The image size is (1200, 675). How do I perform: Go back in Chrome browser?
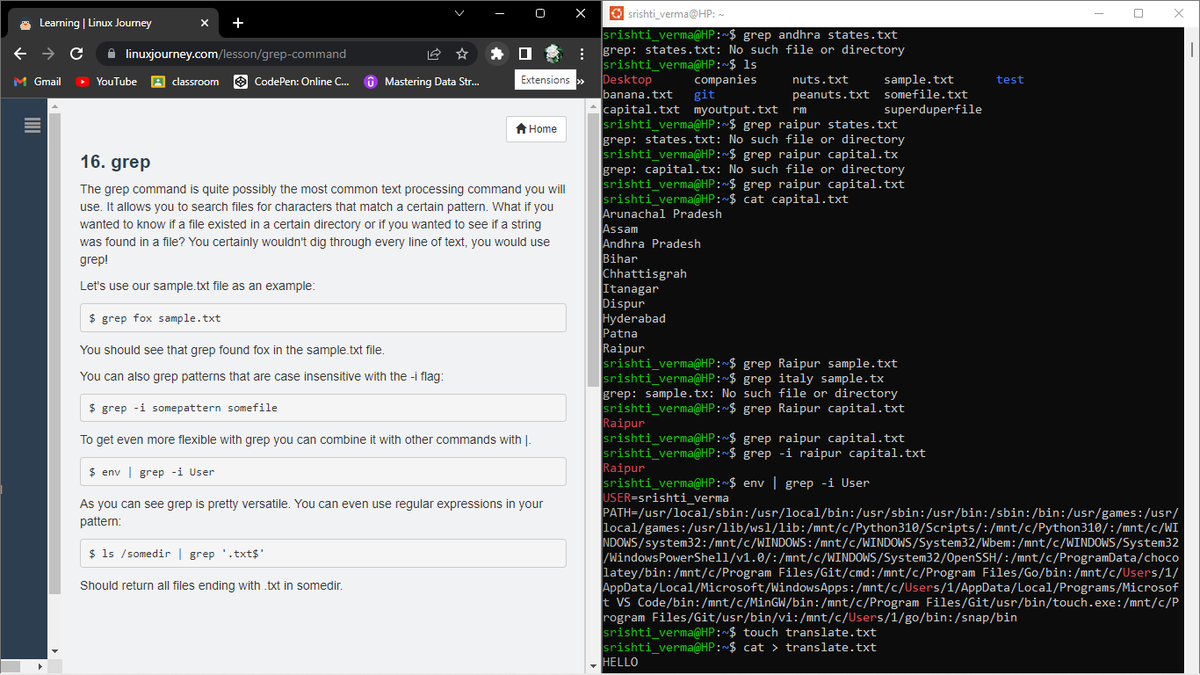tap(21, 54)
